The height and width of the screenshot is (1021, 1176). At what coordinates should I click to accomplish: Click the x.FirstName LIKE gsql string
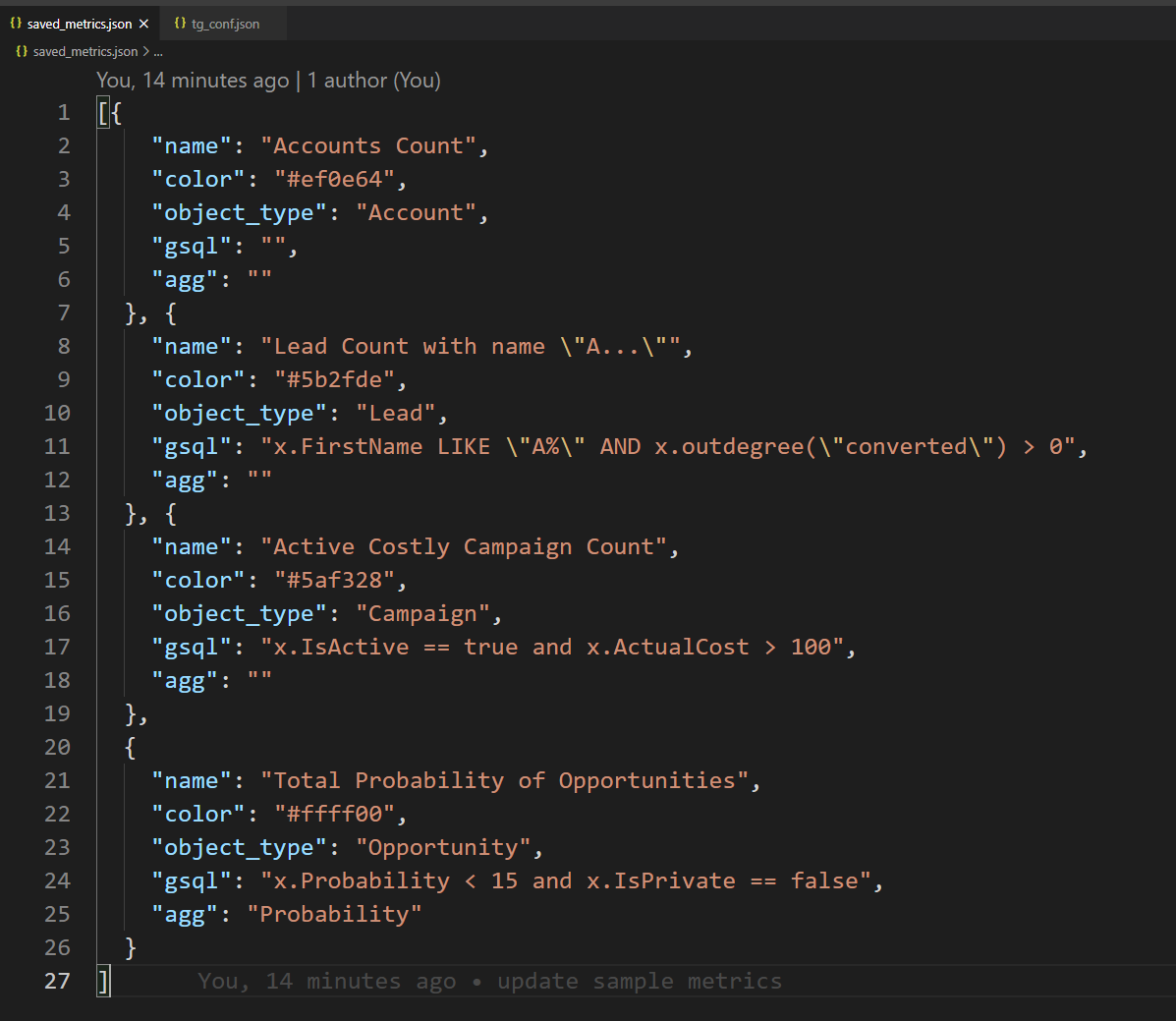668,446
